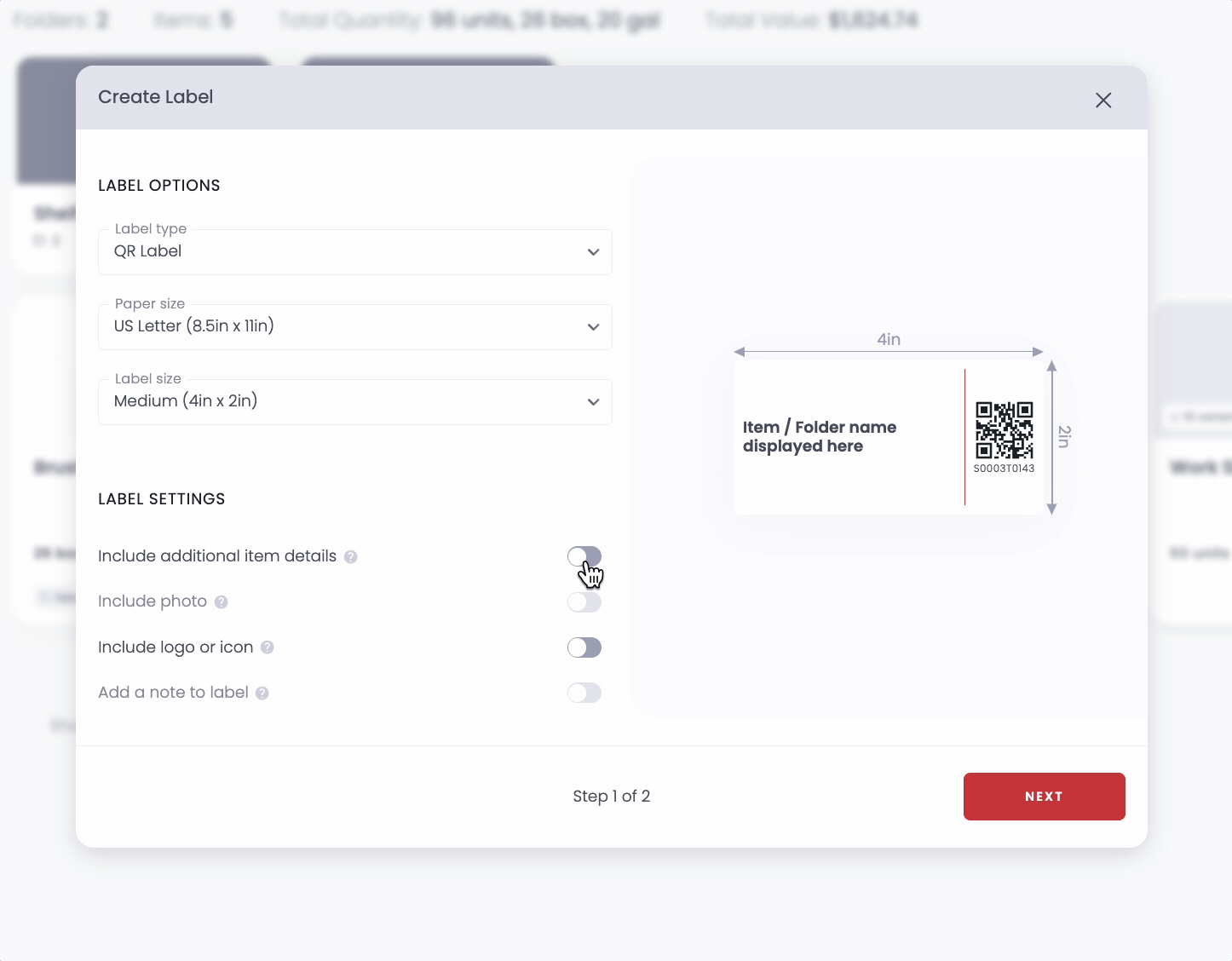Screen dimensions: 1232x961
Task: Select the QR code value "S0003T0143"
Action: point(1004,468)
